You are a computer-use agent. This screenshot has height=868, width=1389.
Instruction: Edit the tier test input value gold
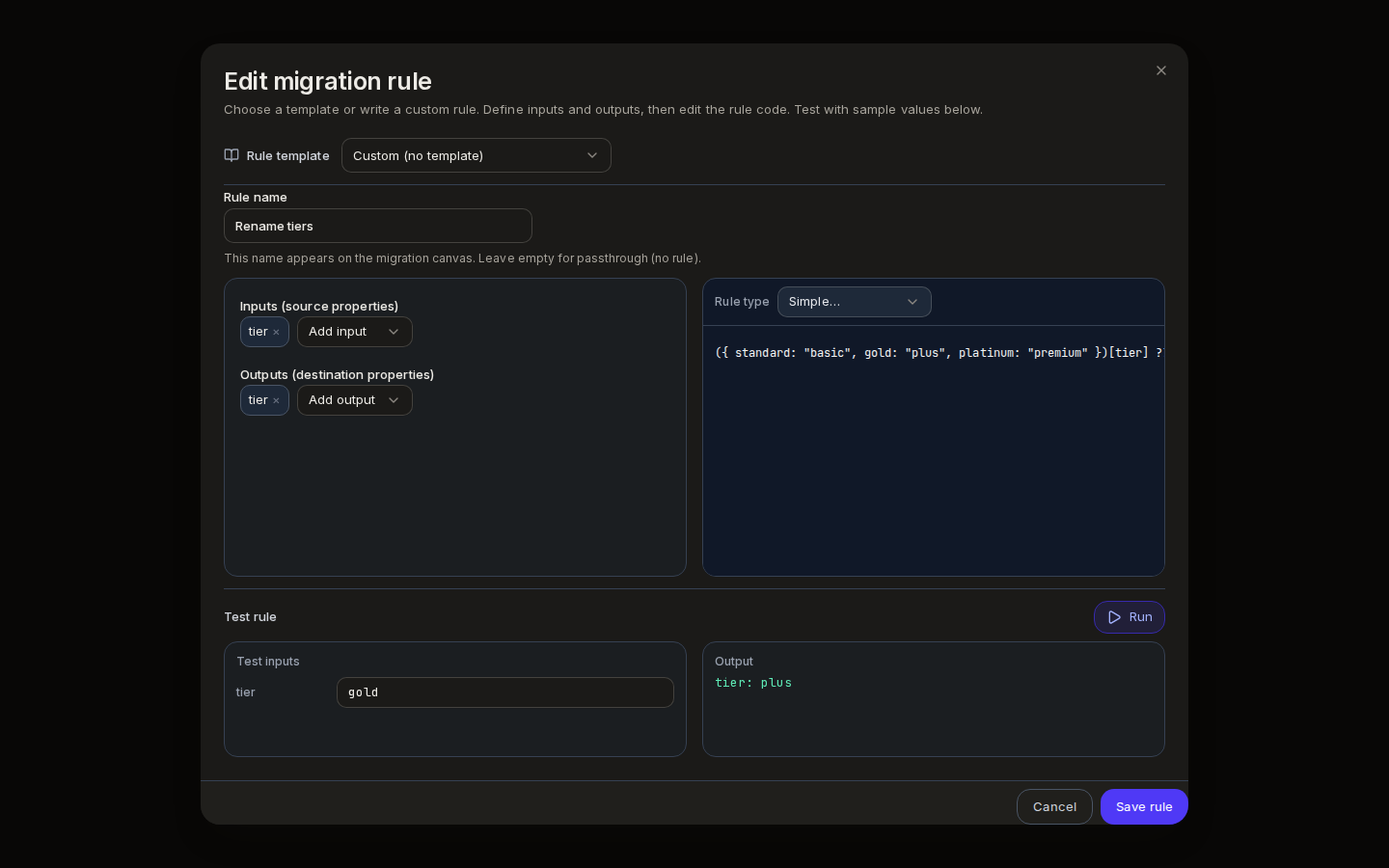tap(505, 692)
